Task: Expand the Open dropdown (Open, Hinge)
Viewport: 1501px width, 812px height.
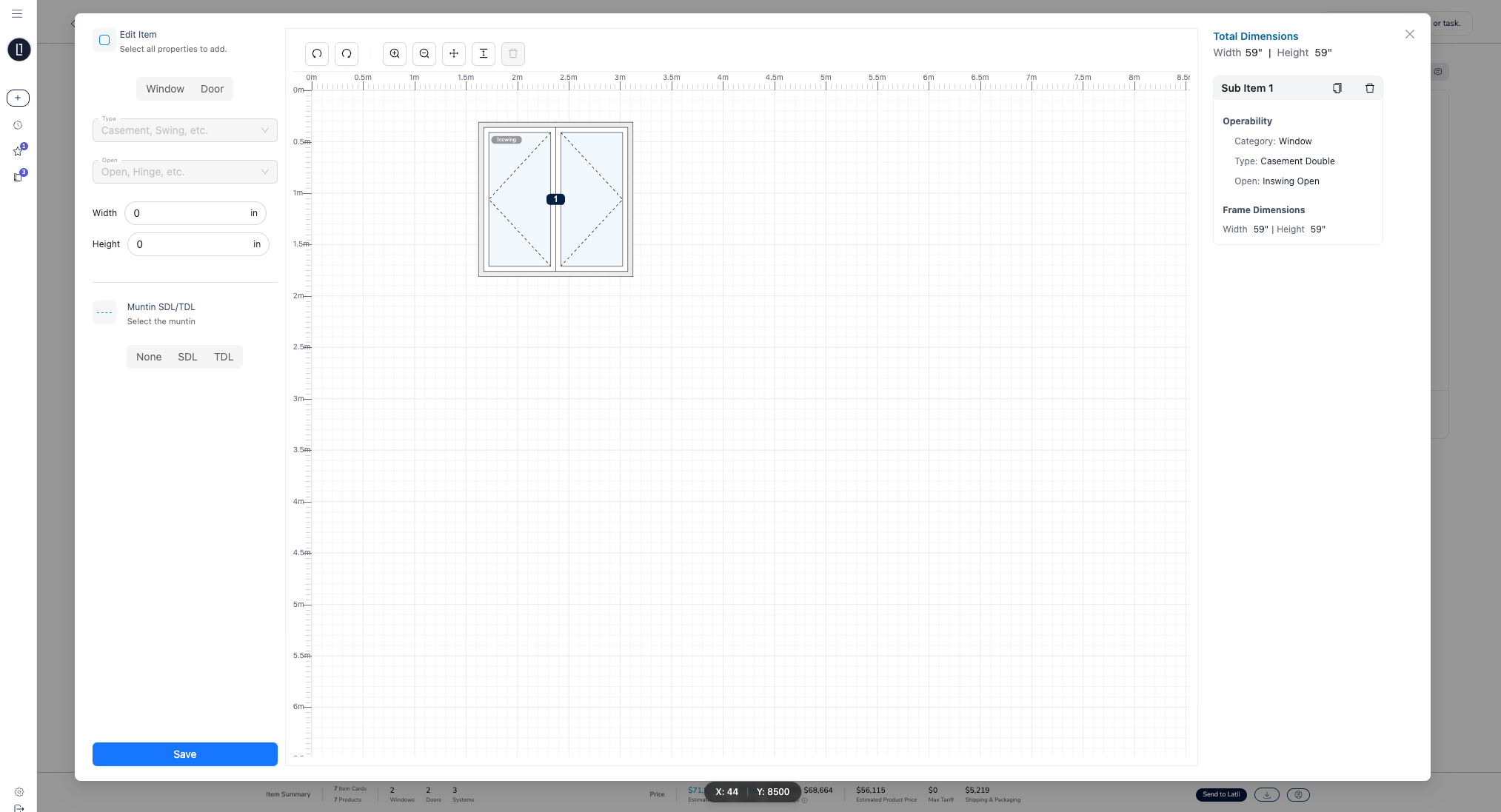Action: click(x=185, y=172)
